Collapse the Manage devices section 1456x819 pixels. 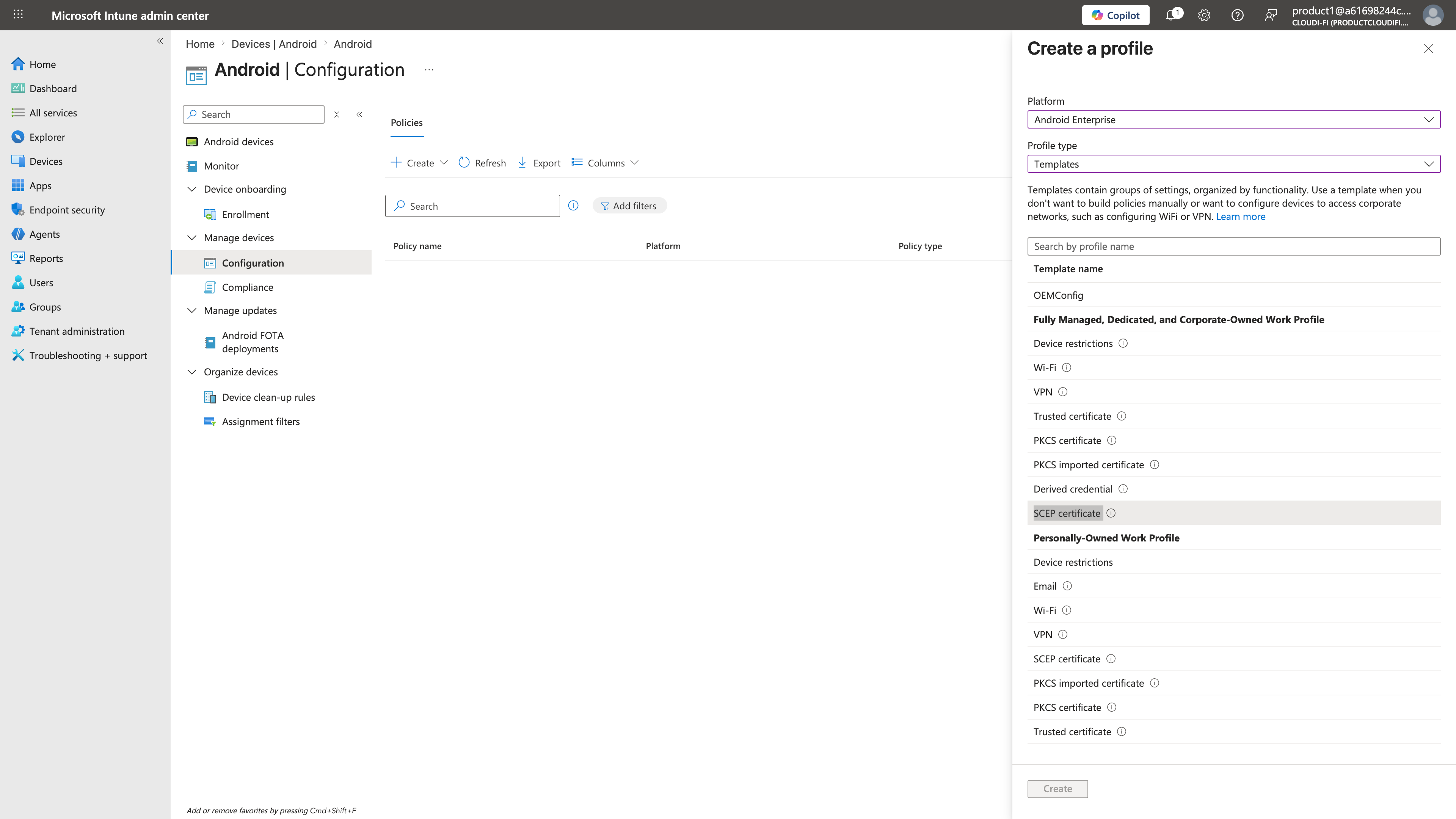point(192,238)
